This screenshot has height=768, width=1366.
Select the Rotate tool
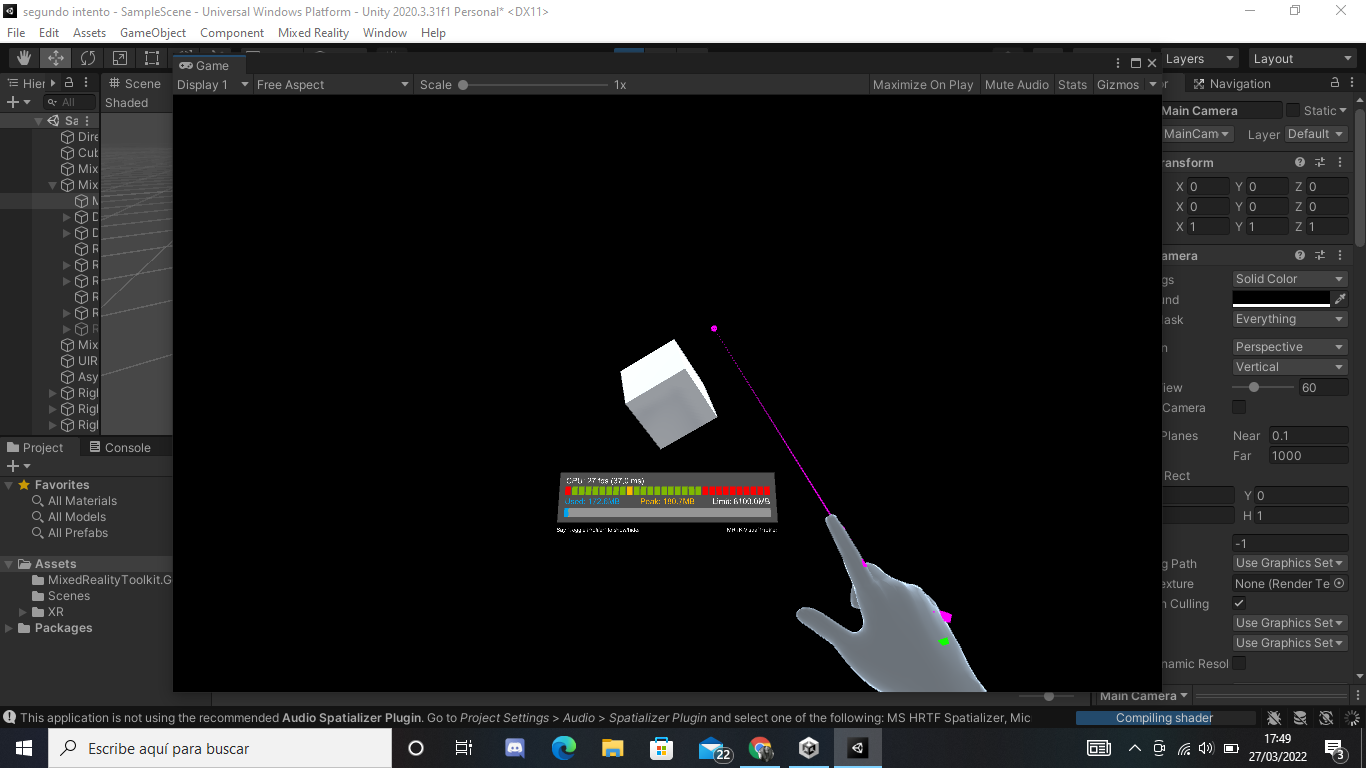88,58
